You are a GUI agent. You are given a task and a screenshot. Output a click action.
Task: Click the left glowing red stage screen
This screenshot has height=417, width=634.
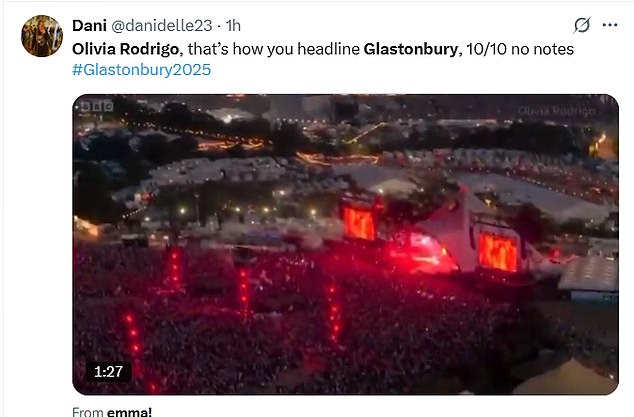coord(360,223)
